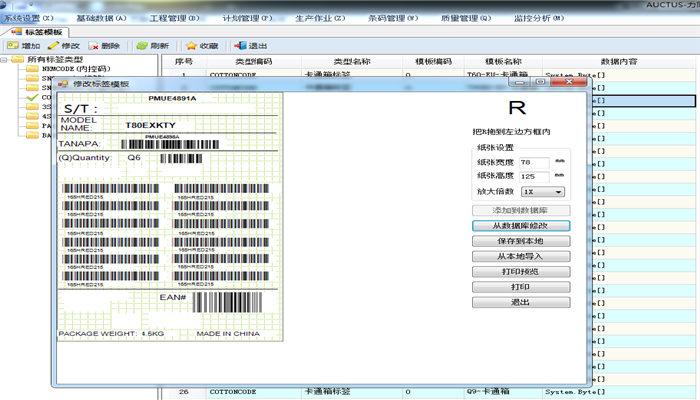Click the T80EXKTY model name text on label
The height and width of the screenshot is (400, 700).
(x=150, y=125)
